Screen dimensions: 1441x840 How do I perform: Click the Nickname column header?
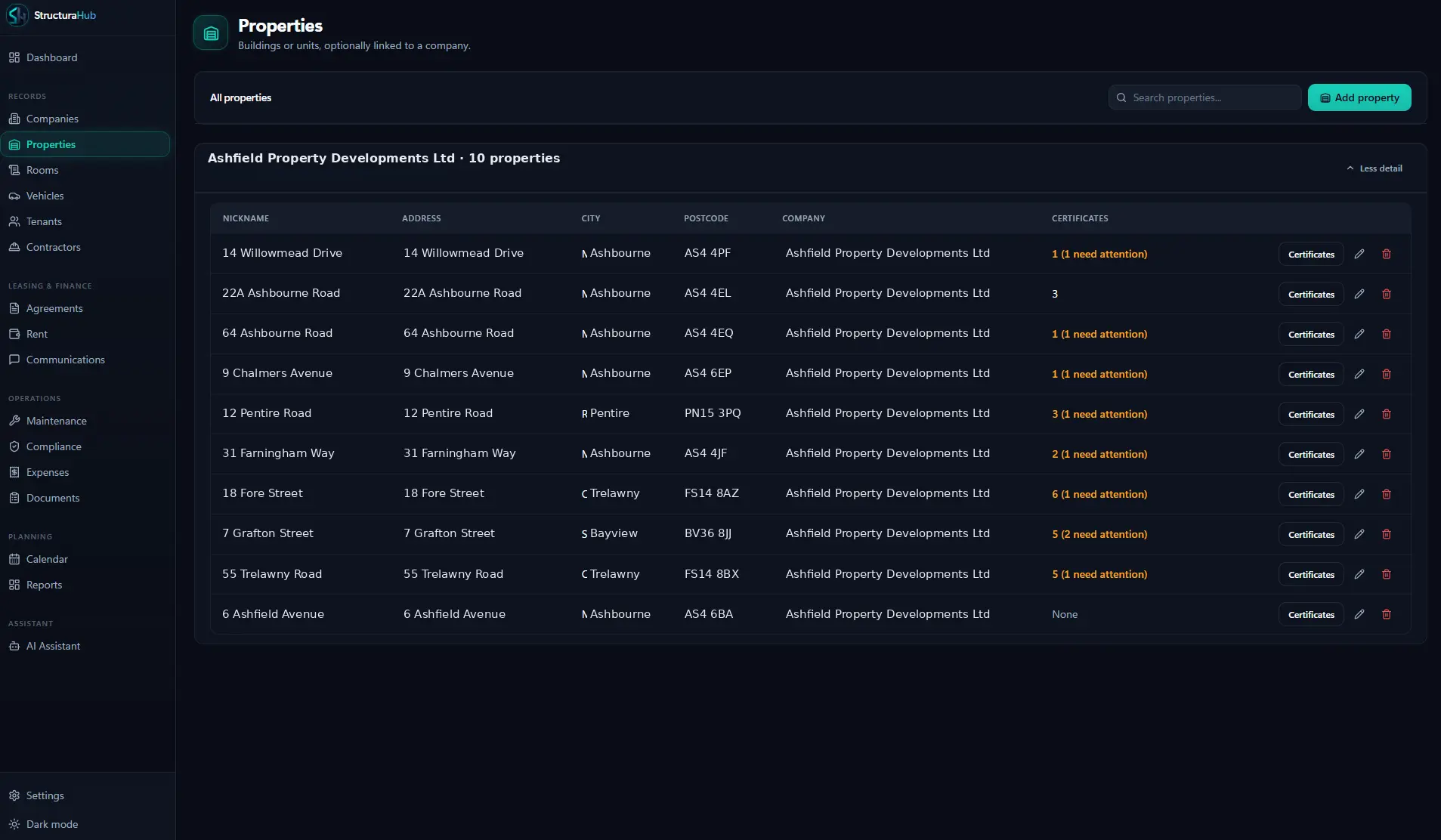[x=246, y=218]
